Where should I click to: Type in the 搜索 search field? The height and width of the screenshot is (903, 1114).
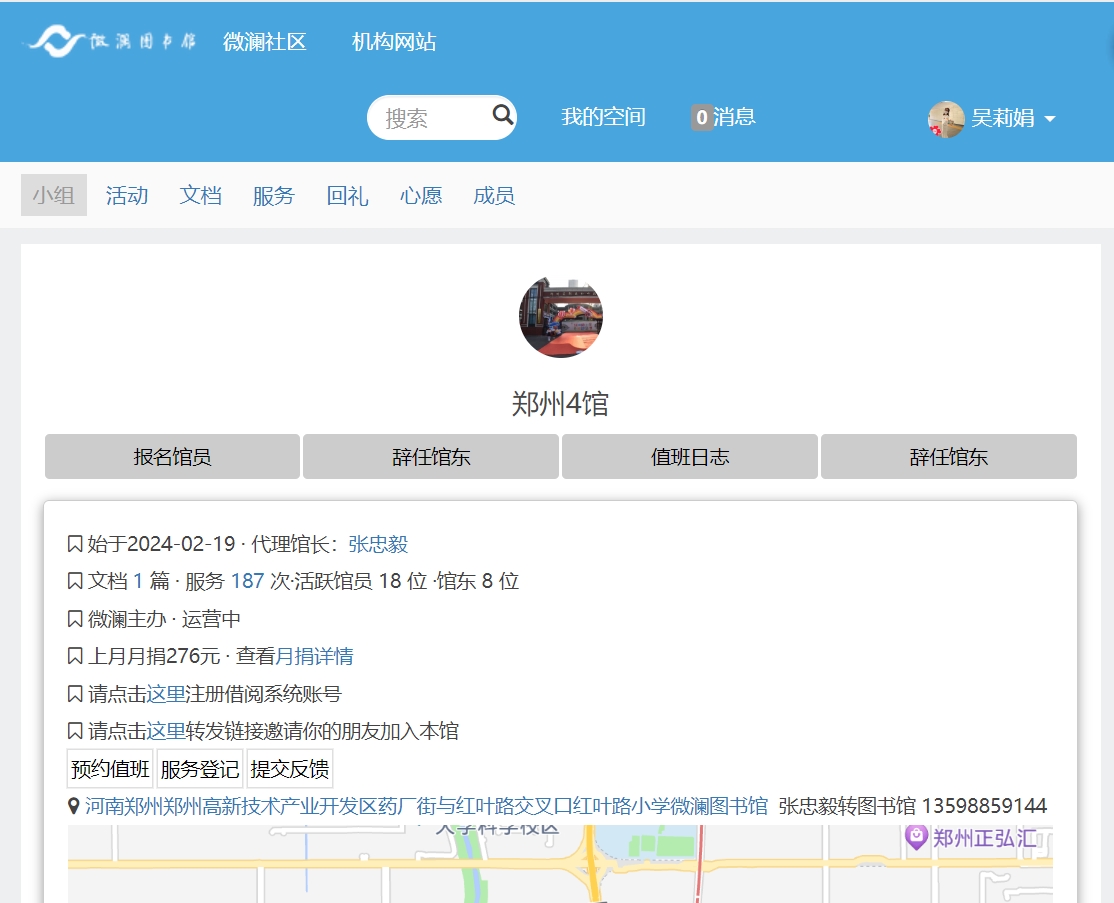click(430, 118)
